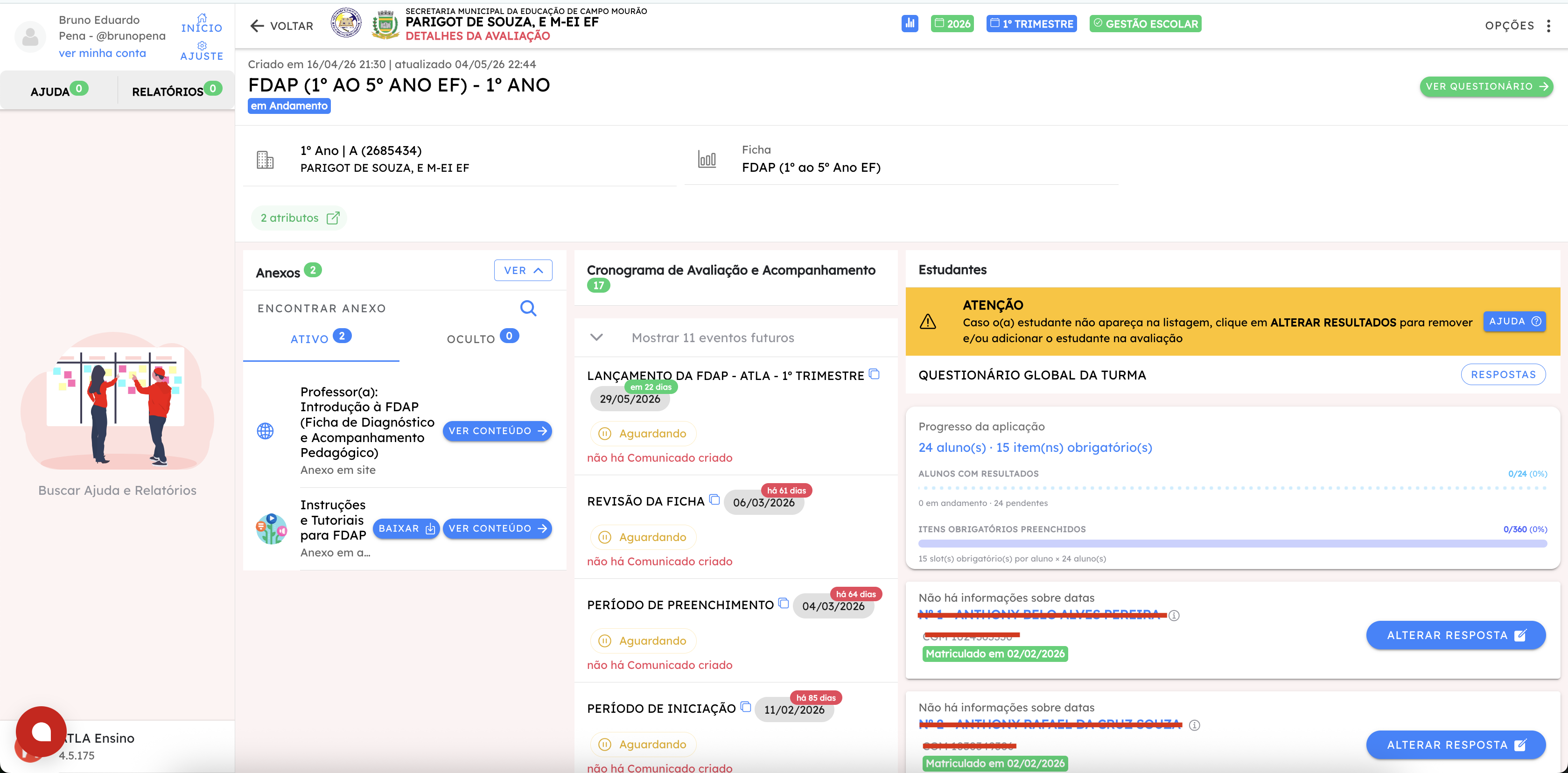Click the blue bar chart statistics icon
1568x773 pixels.
pos(910,24)
